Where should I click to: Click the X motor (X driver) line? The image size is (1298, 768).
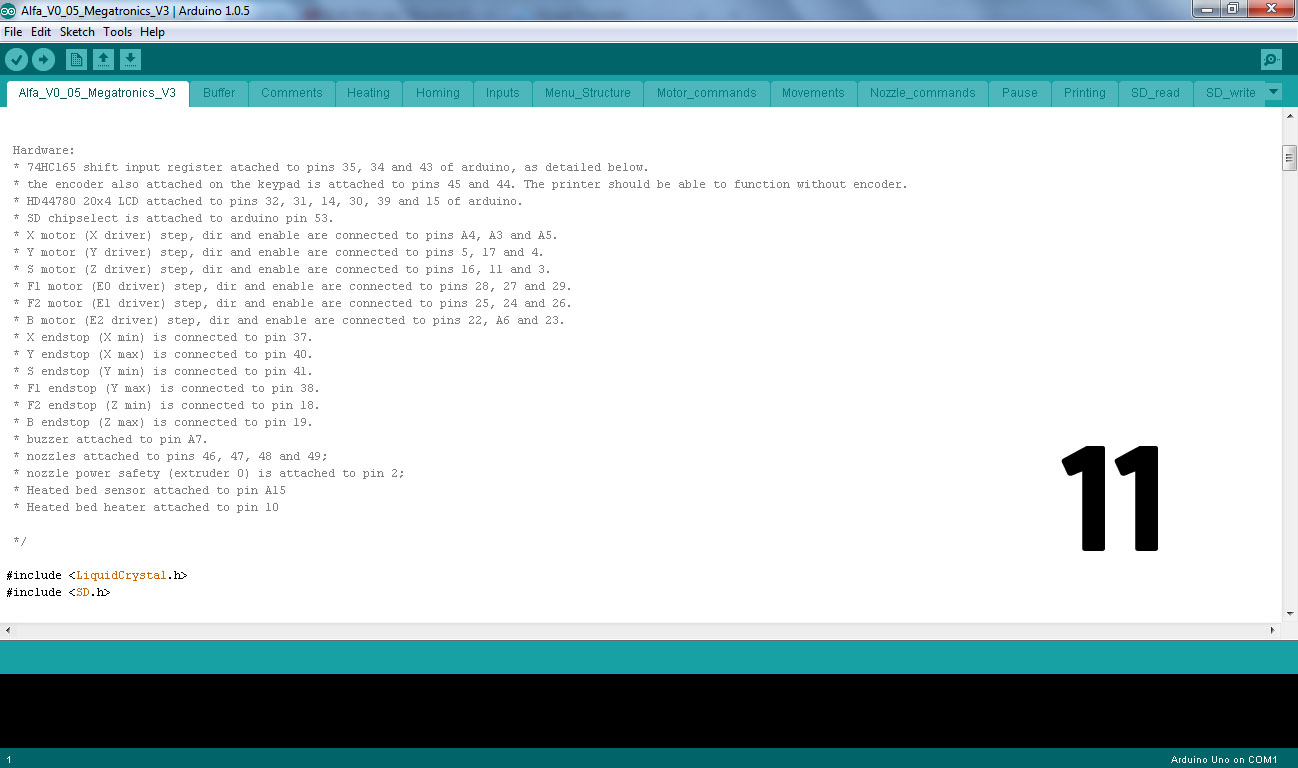(285, 235)
